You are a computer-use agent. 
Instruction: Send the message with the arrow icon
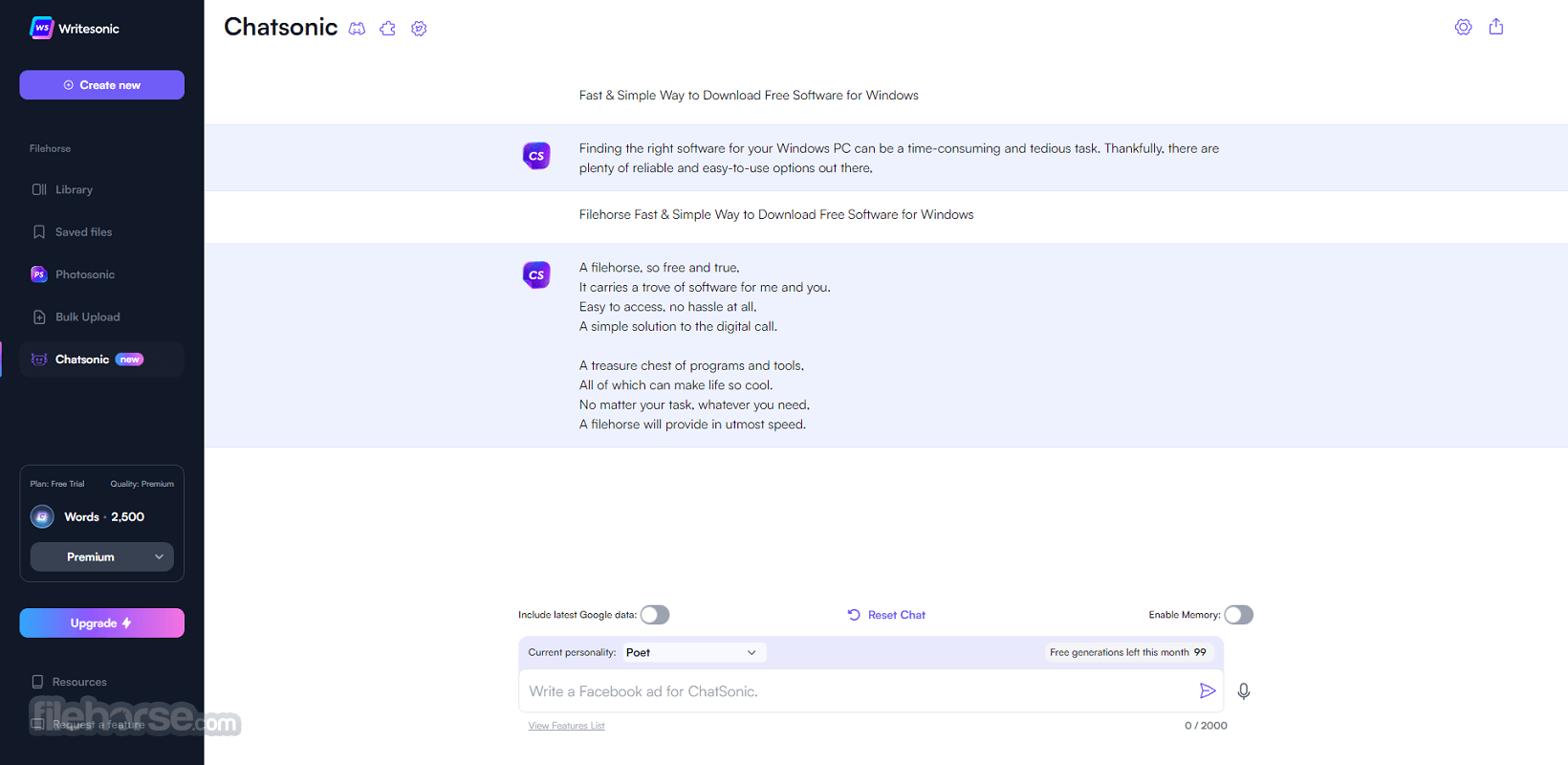click(1208, 690)
